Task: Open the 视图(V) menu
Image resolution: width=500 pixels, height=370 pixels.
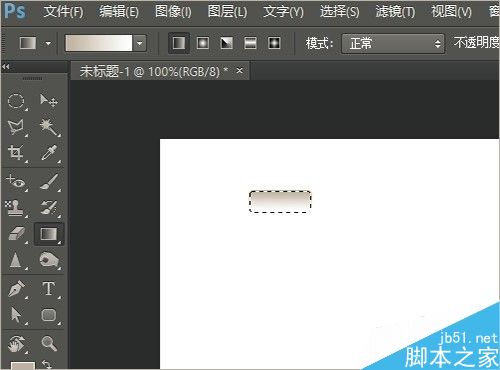Action: pyautogui.click(x=452, y=12)
